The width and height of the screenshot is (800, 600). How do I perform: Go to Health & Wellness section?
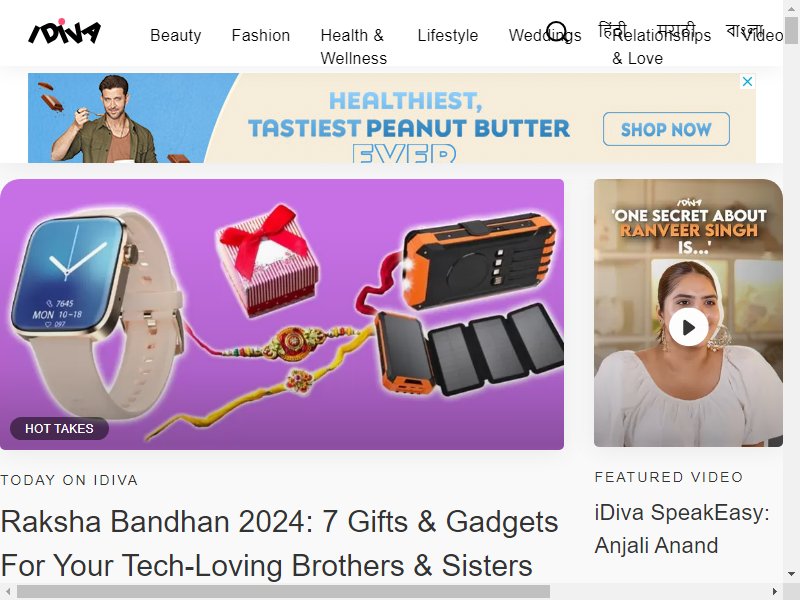click(x=354, y=46)
